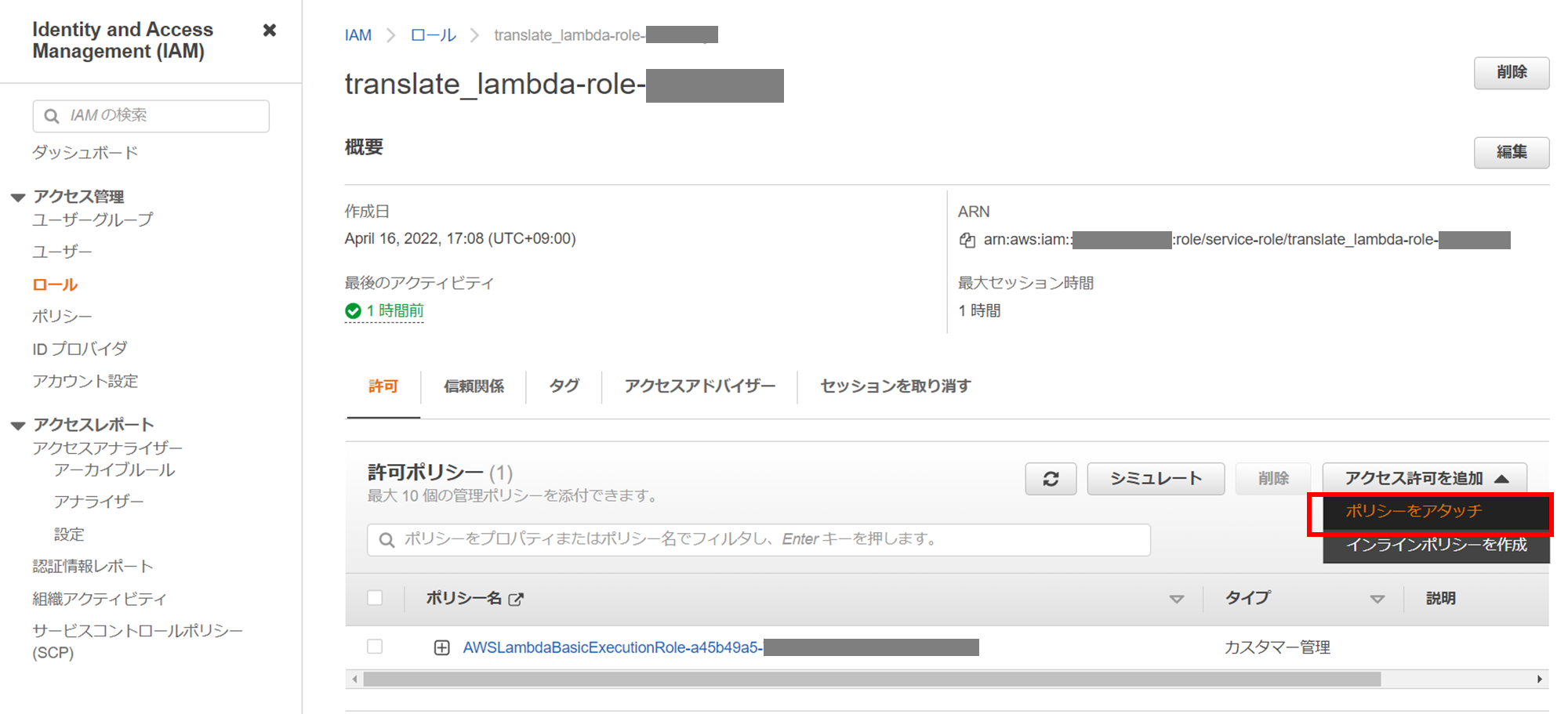The image size is (1568, 714).
Task: Click the 編集 button
Action: (1512, 152)
